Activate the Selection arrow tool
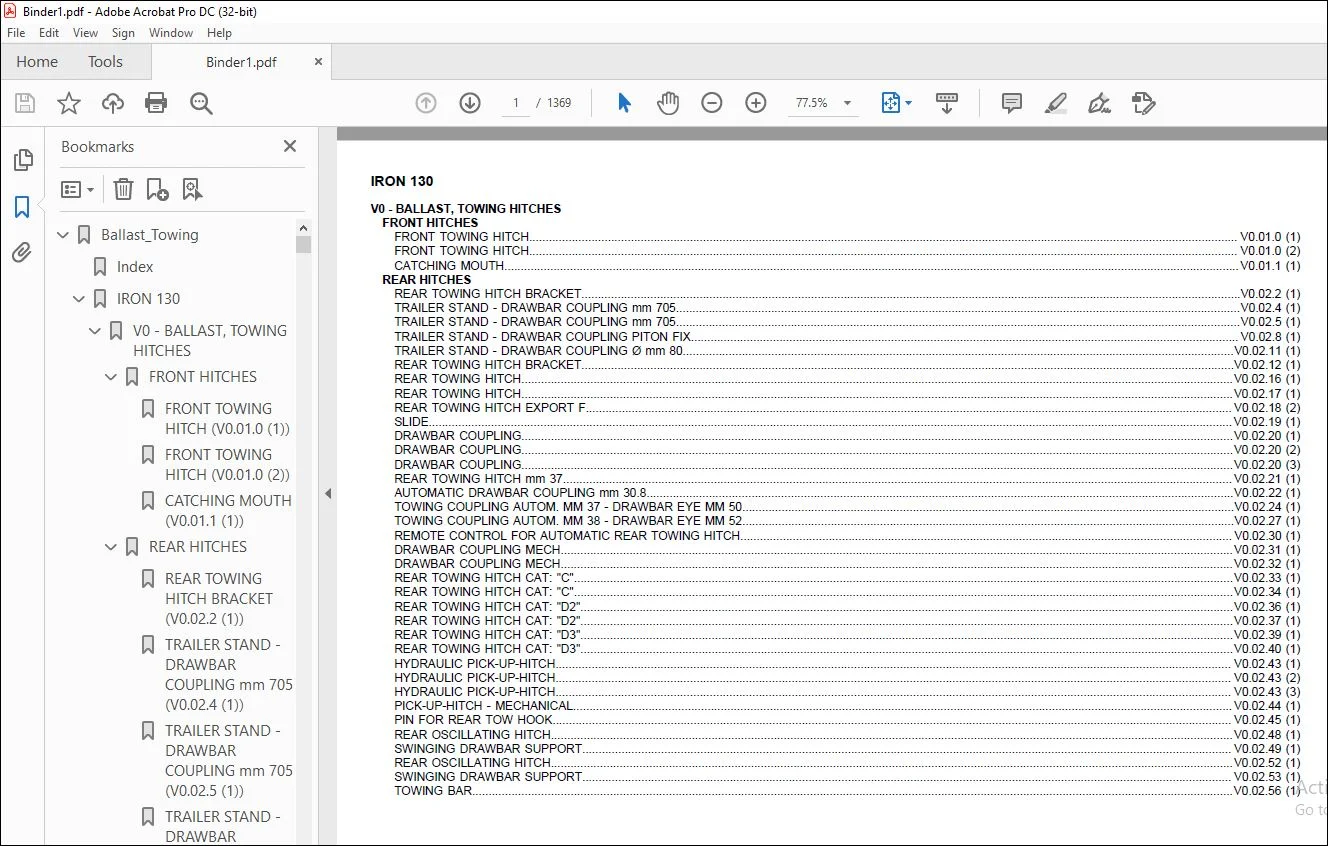This screenshot has height=846, width=1328. point(624,103)
